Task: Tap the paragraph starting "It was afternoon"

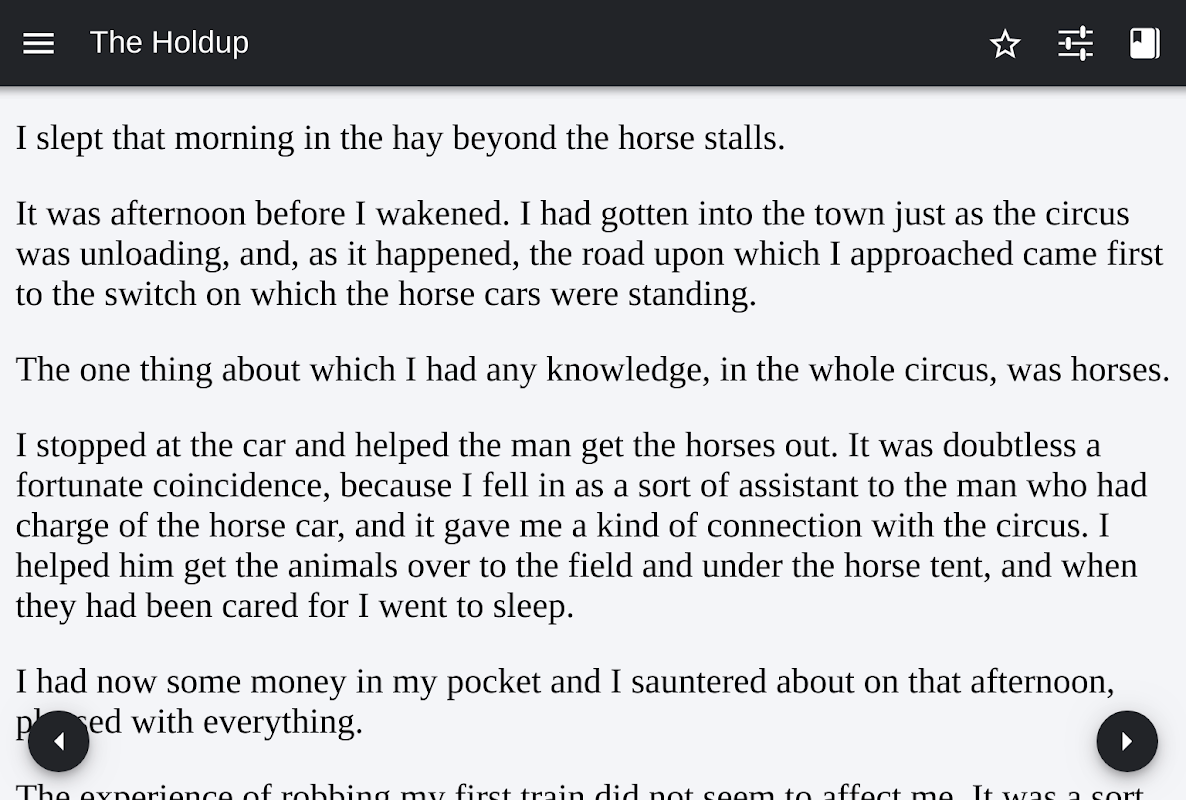Action: pos(590,254)
